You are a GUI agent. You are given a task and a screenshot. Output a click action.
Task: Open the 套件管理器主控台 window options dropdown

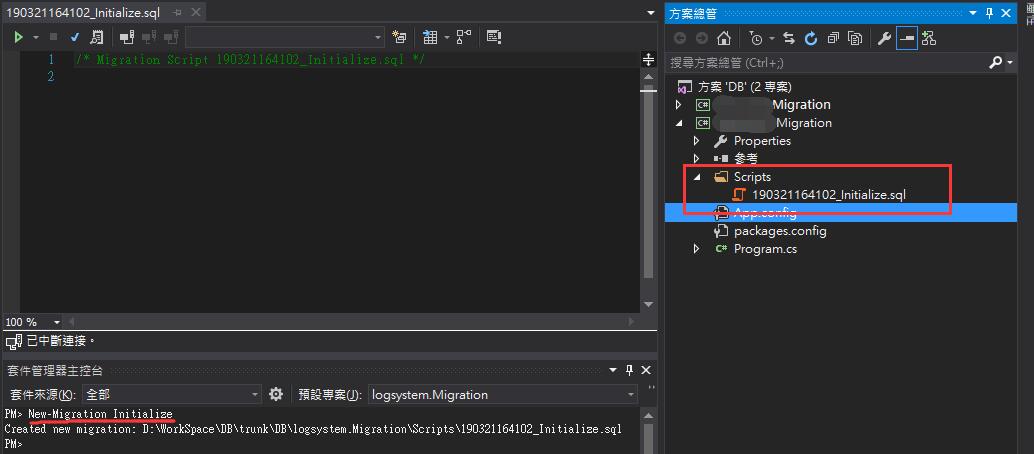613,370
